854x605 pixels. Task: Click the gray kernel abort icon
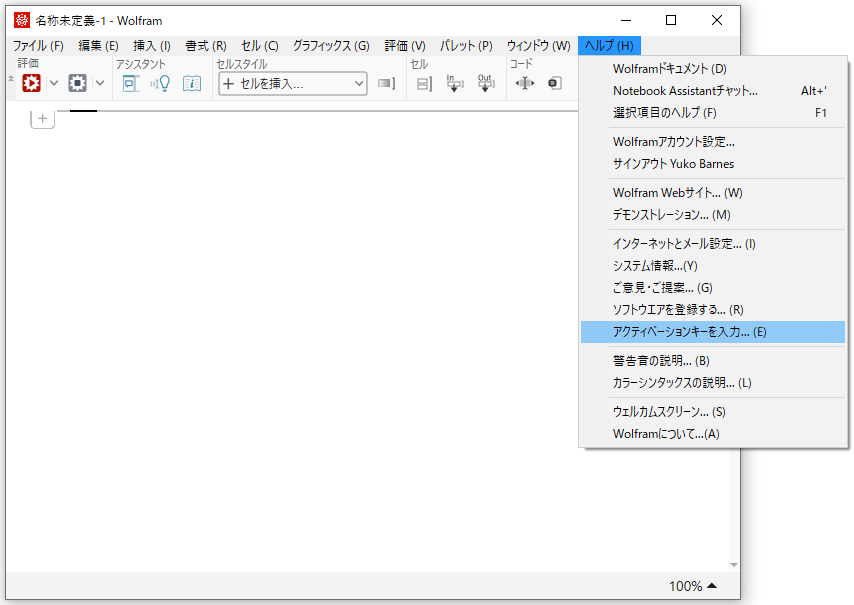[77, 83]
